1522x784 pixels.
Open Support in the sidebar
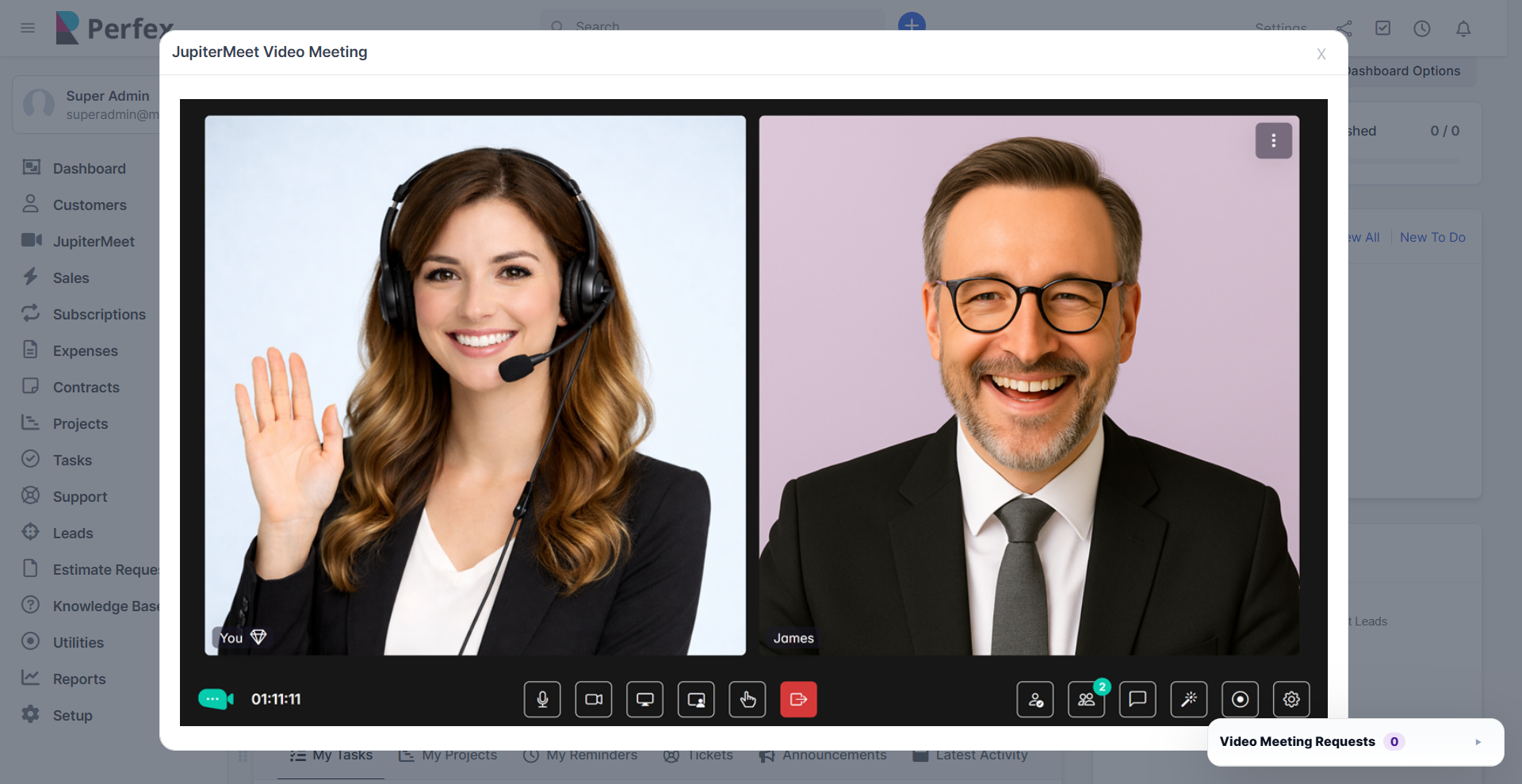click(x=80, y=496)
